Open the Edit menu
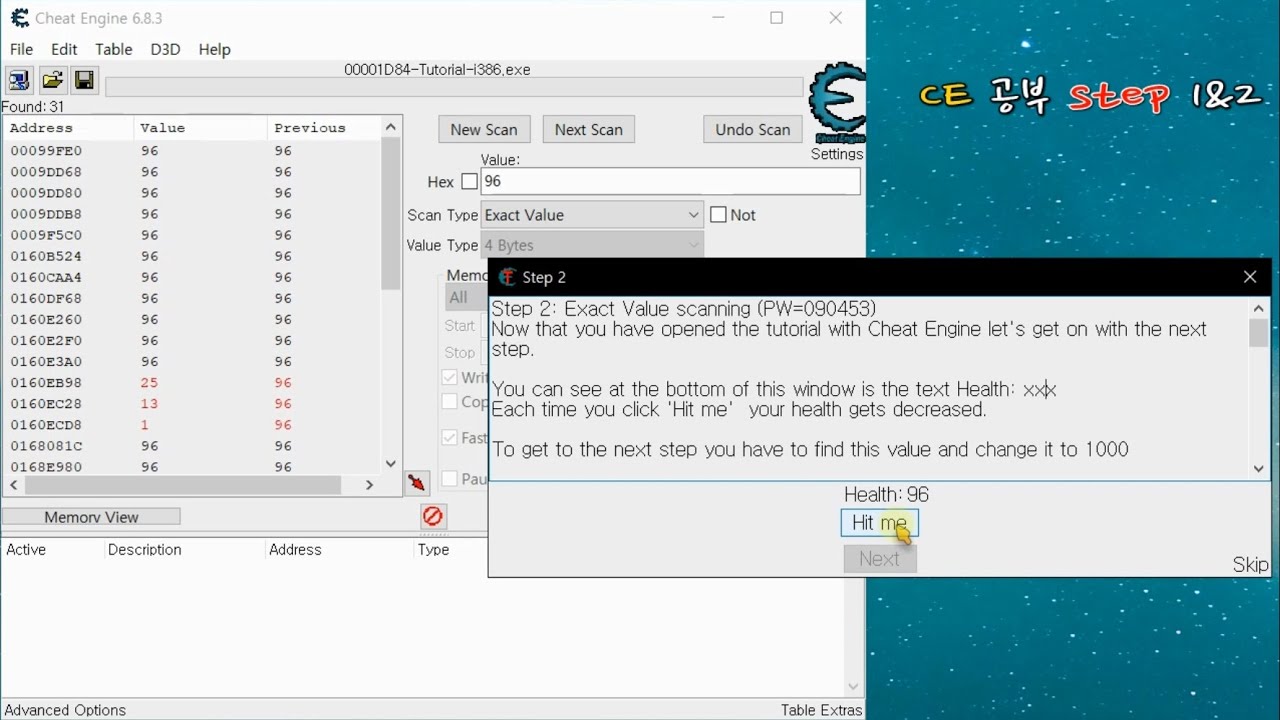 point(64,49)
